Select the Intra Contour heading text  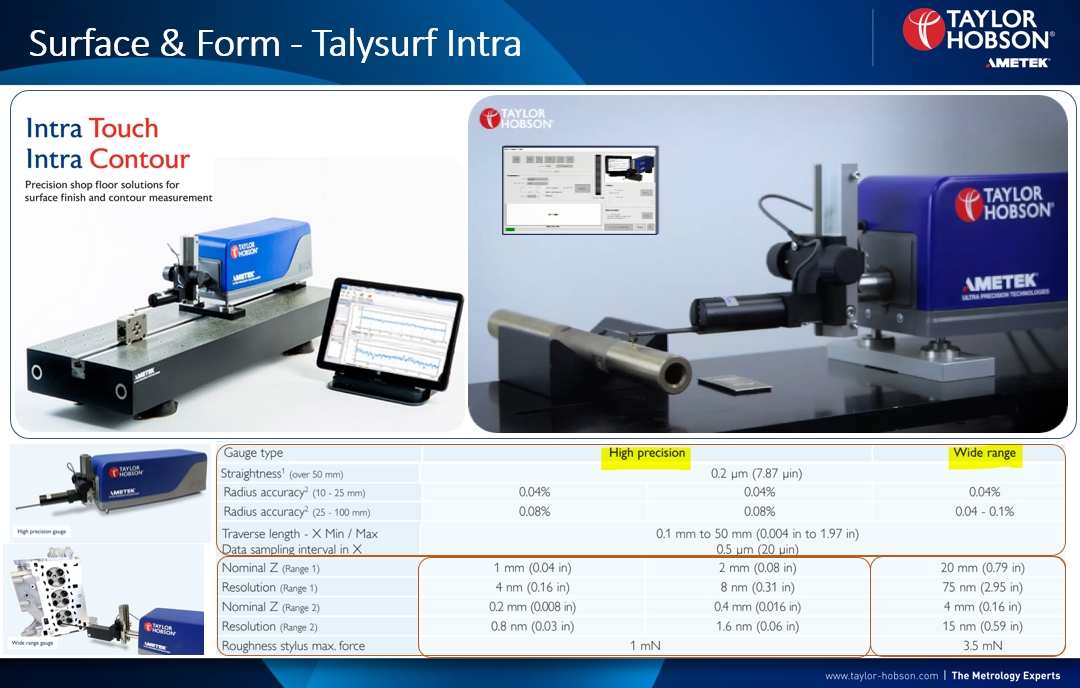pos(107,159)
